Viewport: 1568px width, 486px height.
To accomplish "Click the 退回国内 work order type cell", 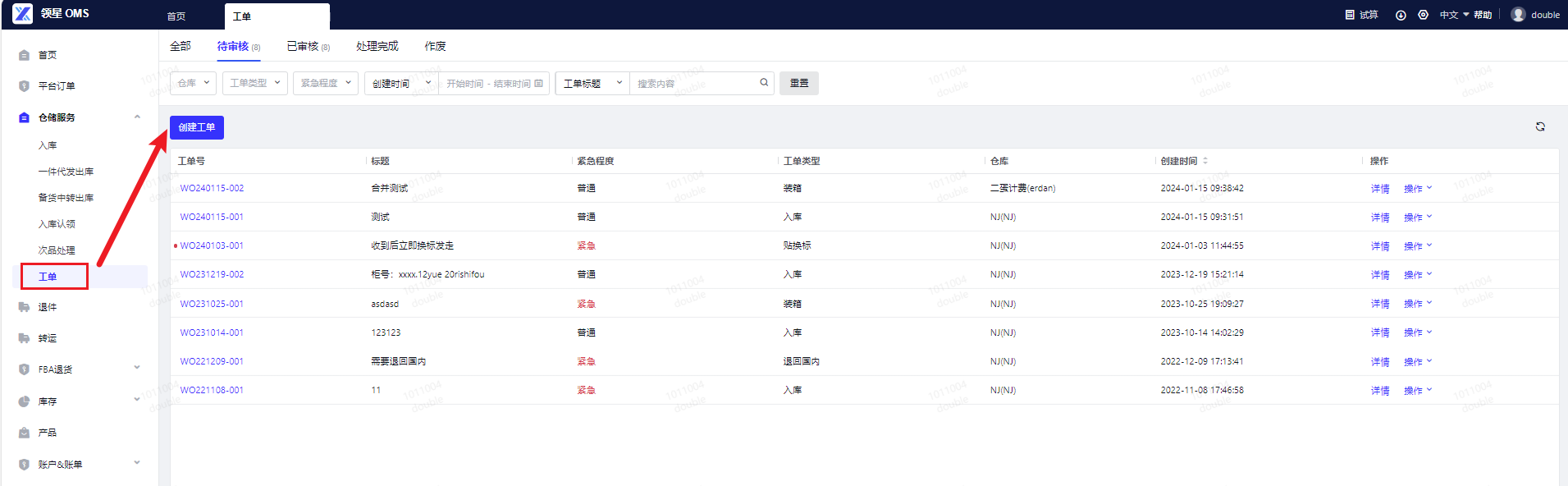I will click(x=801, y=361).
